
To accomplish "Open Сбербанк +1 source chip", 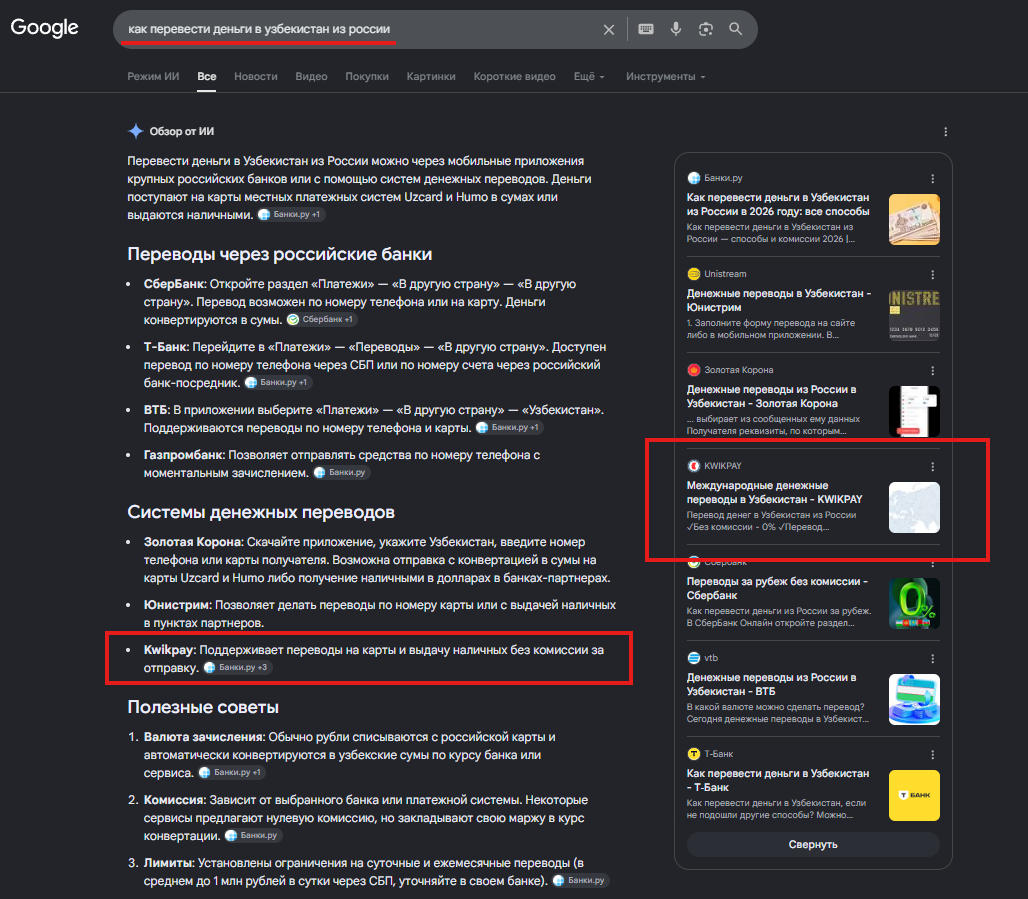I will click(x=321, y=319).
